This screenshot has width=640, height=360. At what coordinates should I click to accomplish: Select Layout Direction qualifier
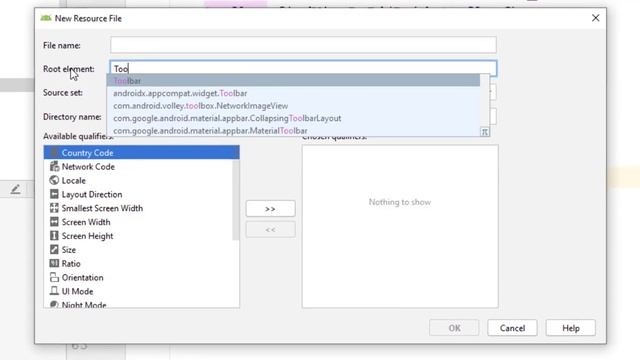[139, 194]
